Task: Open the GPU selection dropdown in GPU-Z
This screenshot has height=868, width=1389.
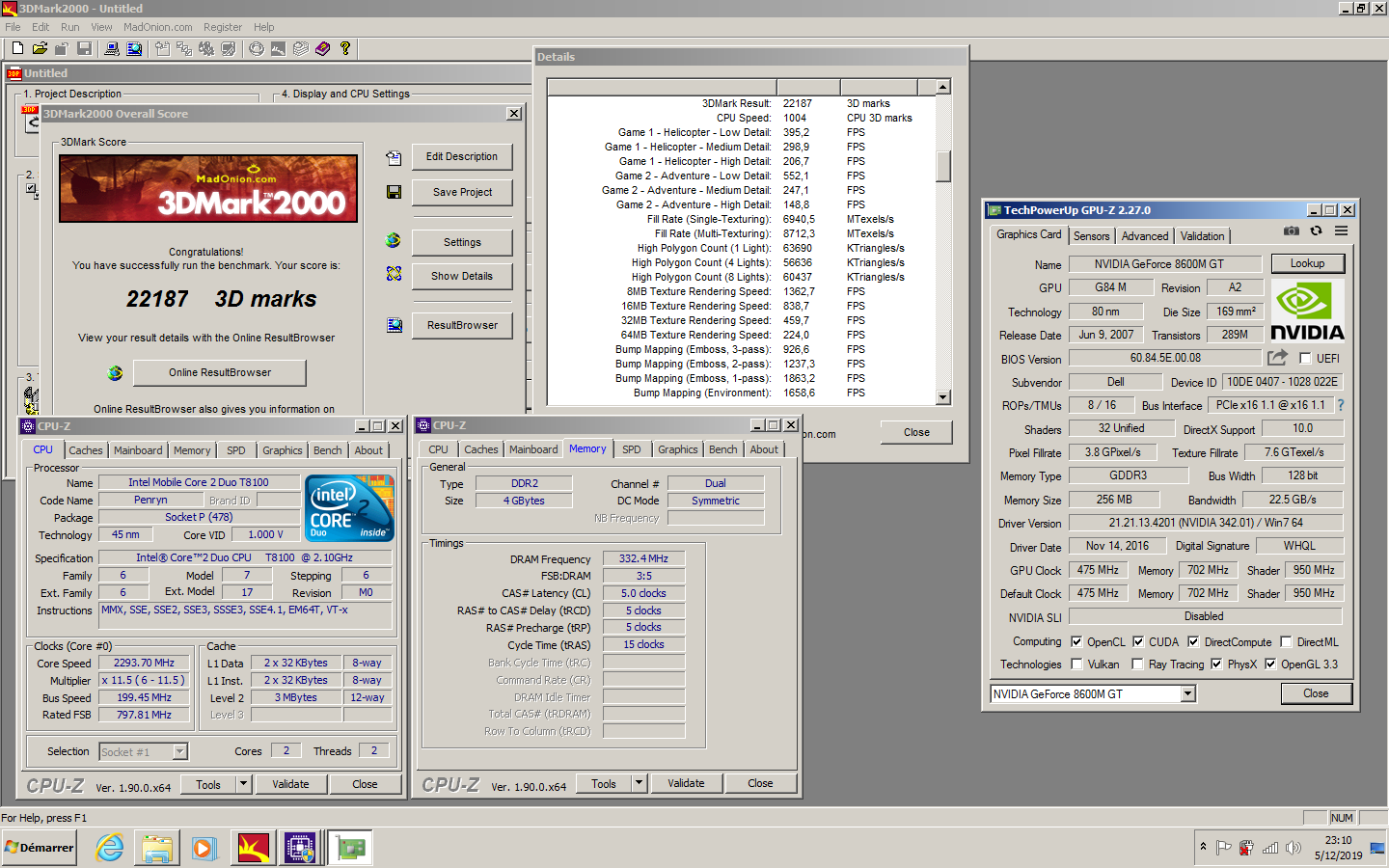Action: pos(1188,694)
